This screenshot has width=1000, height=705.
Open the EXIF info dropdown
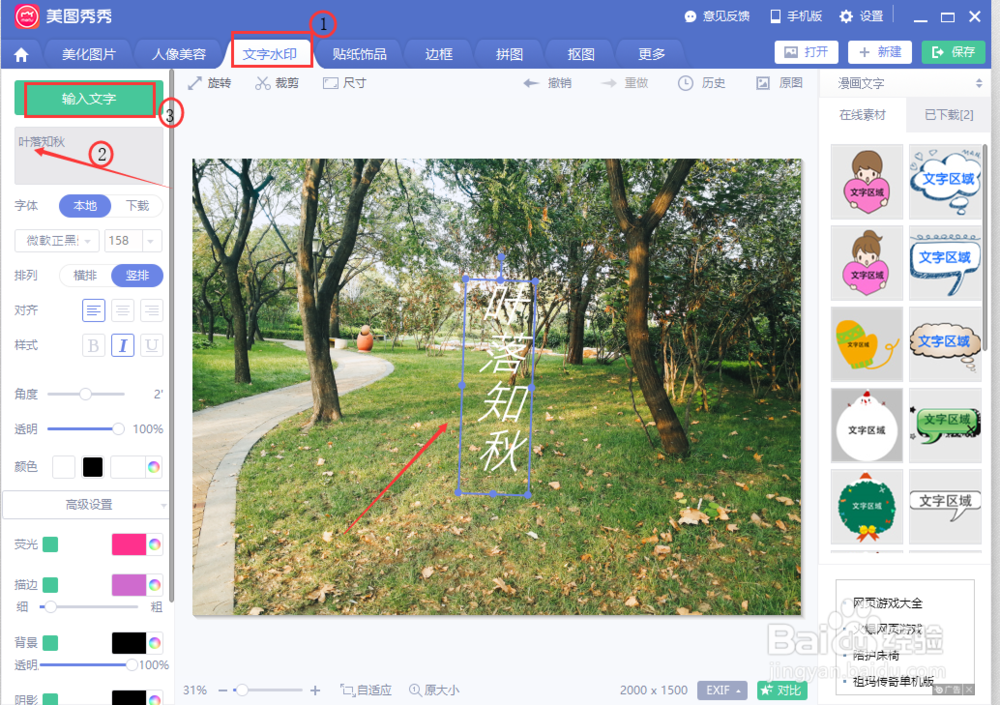click(x=722, y=690)
